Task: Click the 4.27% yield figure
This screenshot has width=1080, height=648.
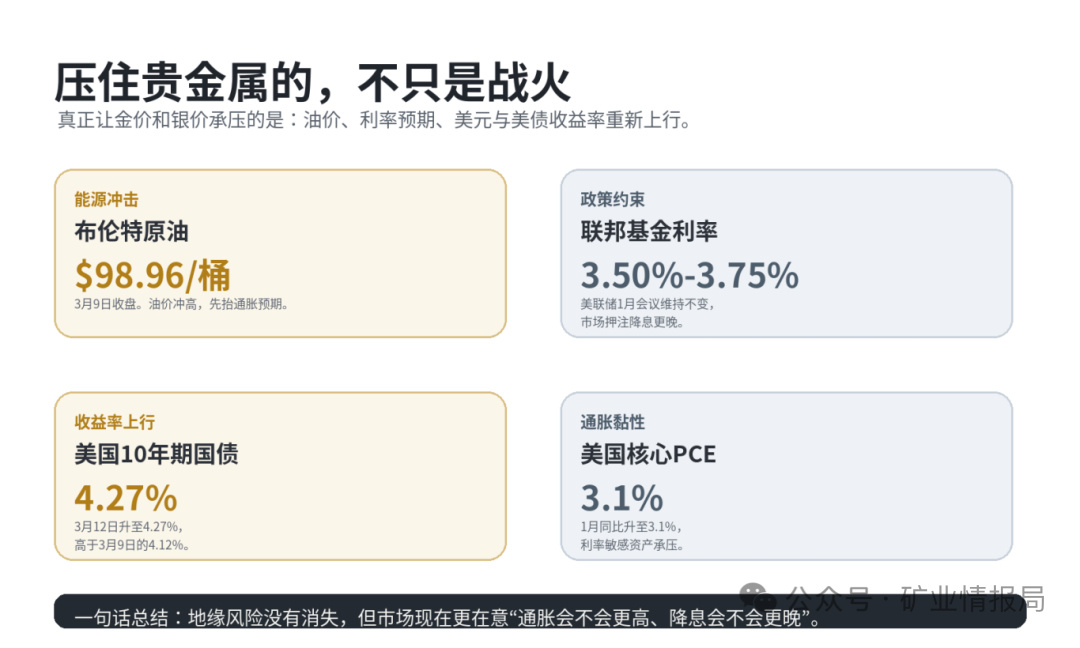Action: point(126,498)
